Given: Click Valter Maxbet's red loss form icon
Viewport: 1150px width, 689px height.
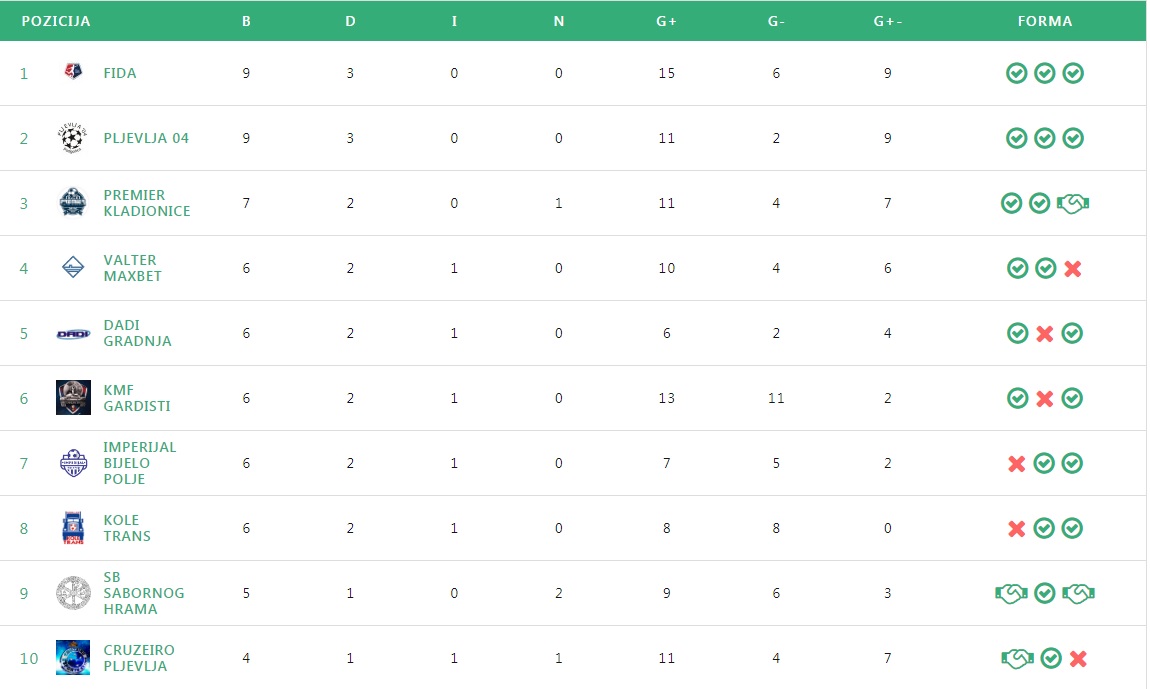Looking at the screenshot, I should (x=1073, y=268).
